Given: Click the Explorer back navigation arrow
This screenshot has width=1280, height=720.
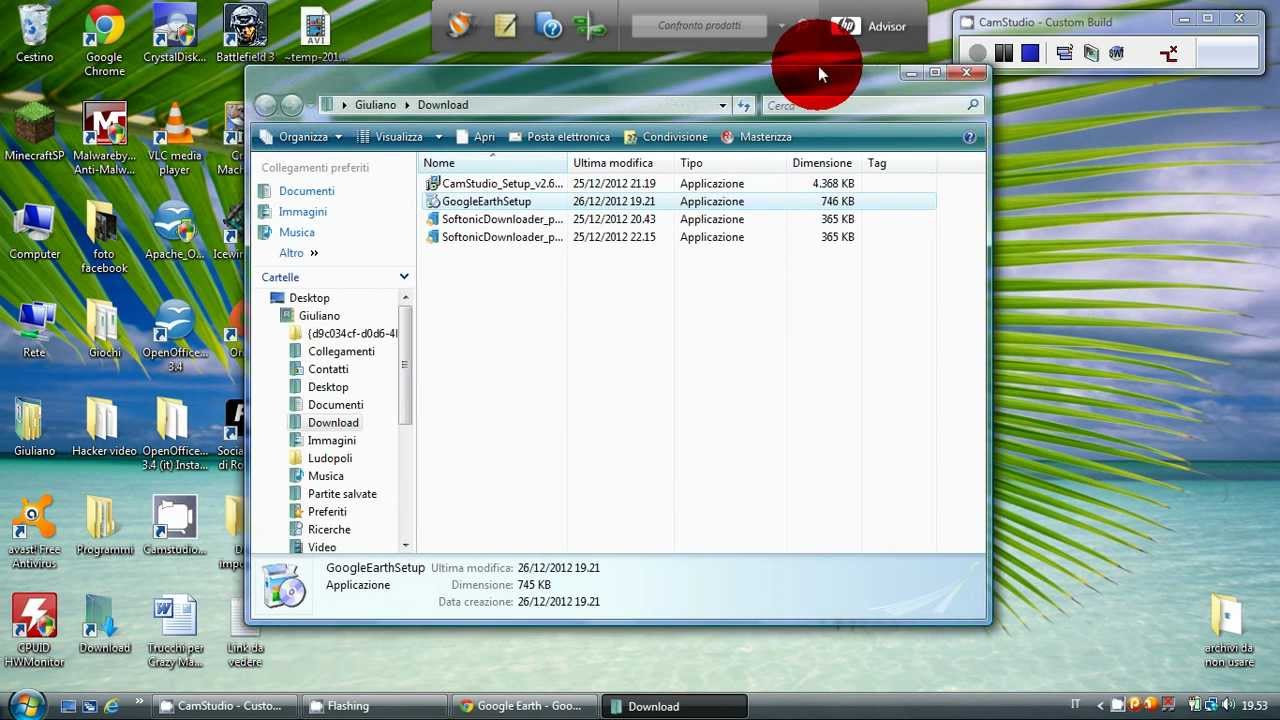Looking at the screenshot, I should coord(265,104).
